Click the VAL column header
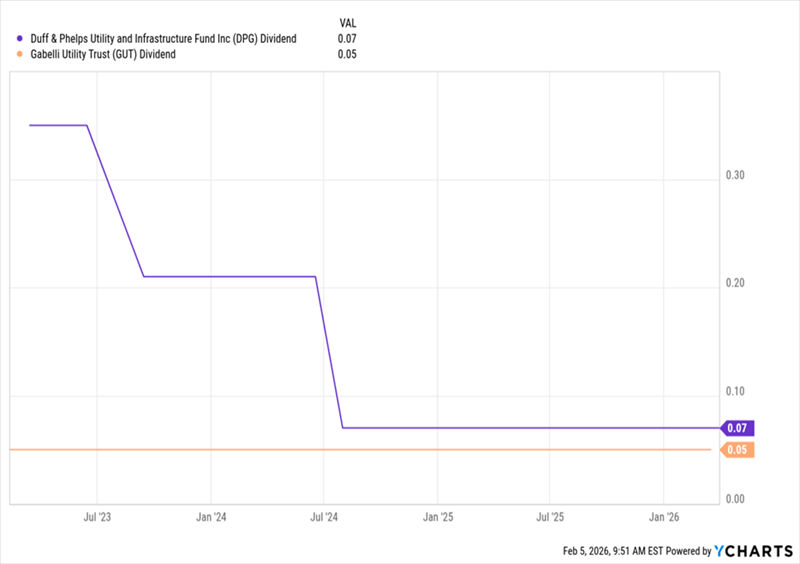800x564 pixels. point(349,19)
